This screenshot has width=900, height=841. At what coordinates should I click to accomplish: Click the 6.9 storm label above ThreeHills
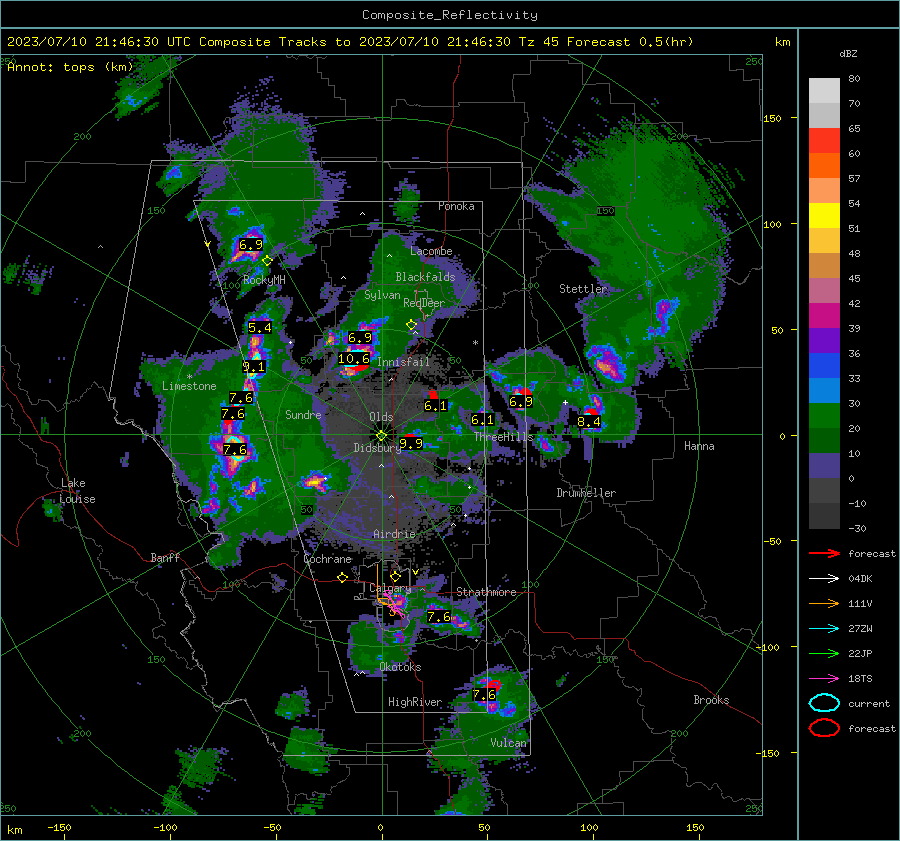521,402
